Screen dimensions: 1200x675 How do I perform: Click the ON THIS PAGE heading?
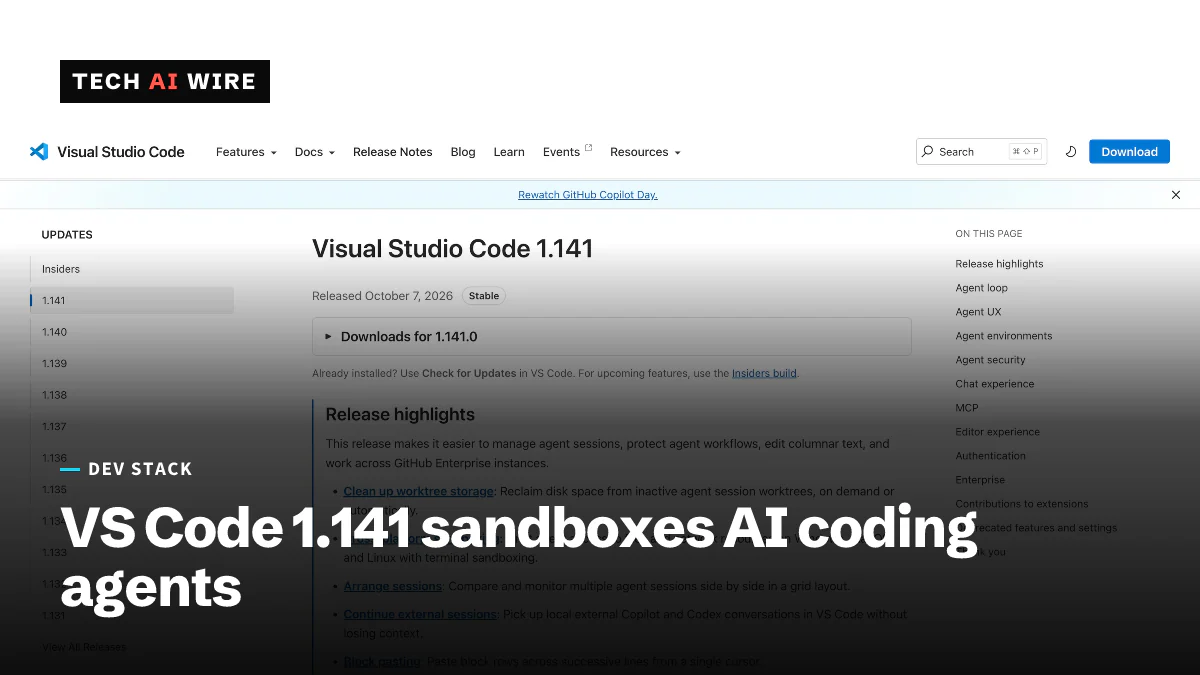[x=989, y=234]
